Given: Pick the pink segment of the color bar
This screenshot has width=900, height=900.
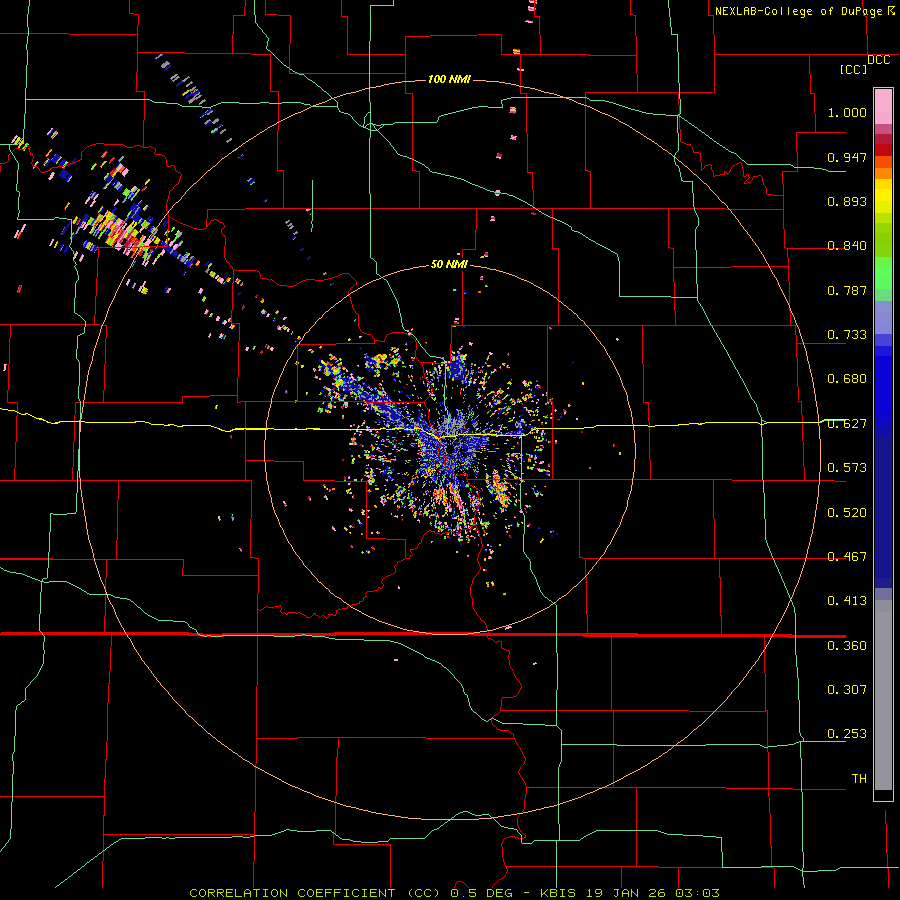Looking at the screenshot, I should [883, 106].
